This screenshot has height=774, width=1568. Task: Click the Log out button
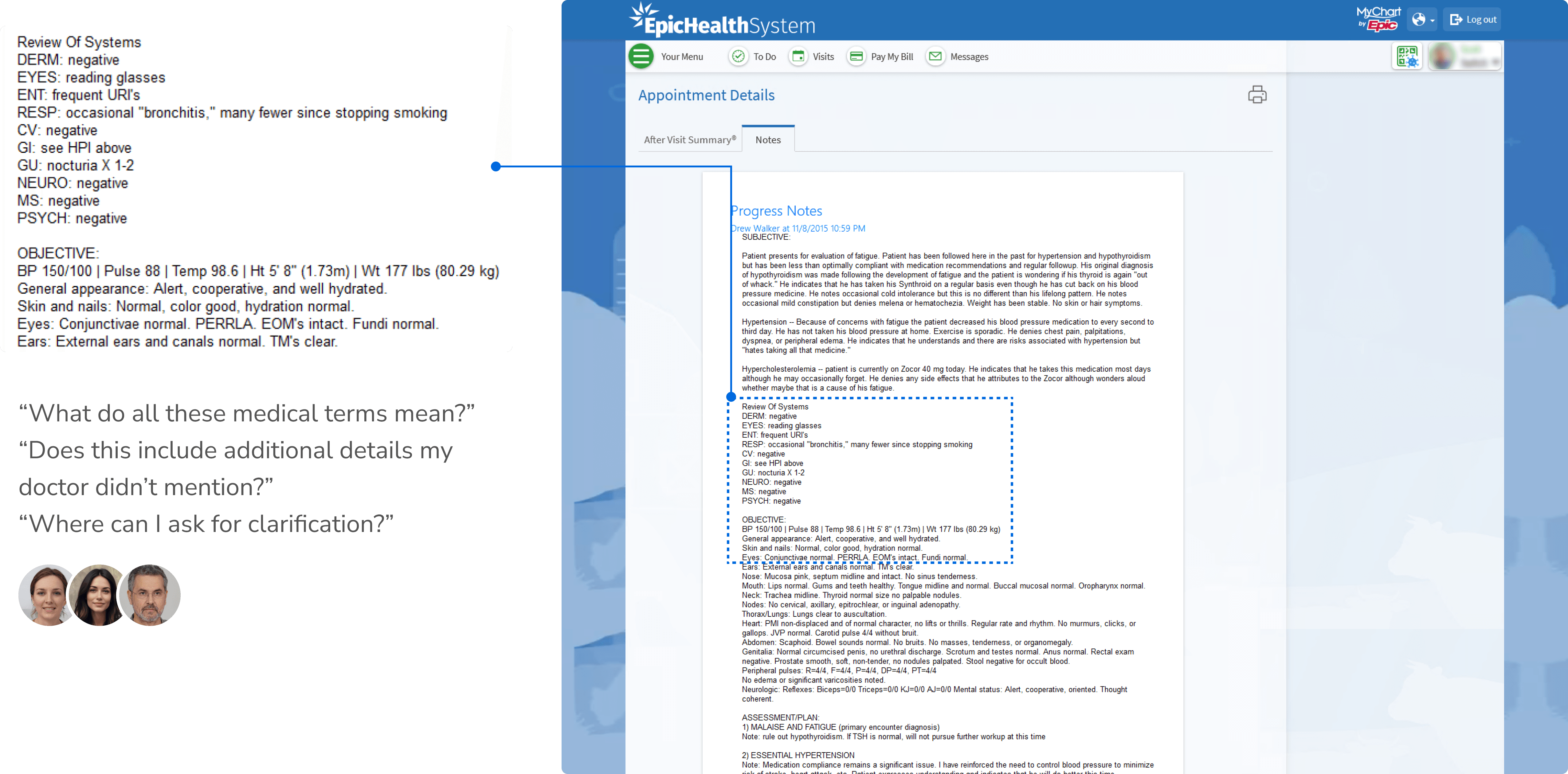1472,19
